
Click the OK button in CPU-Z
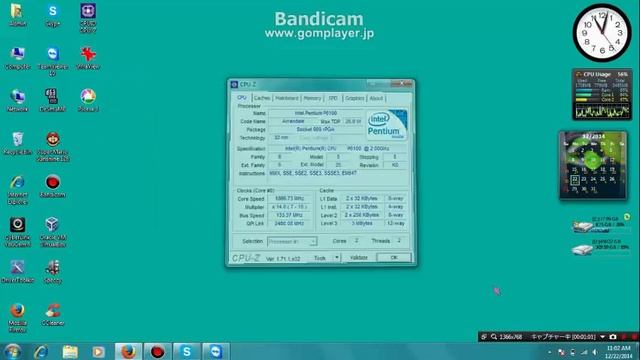(x=394, y=258)
